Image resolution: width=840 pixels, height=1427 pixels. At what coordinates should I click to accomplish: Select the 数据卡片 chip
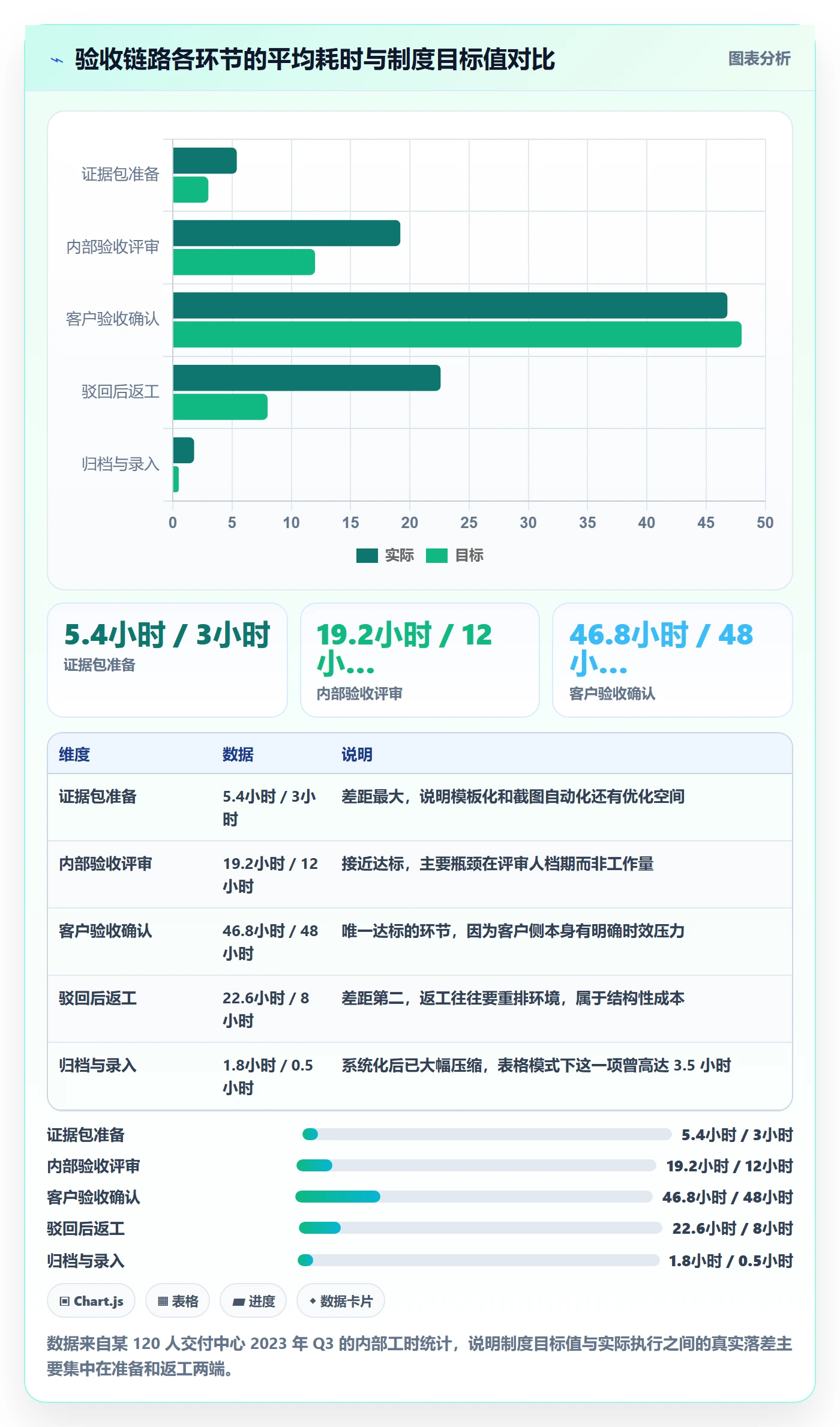341,1301
